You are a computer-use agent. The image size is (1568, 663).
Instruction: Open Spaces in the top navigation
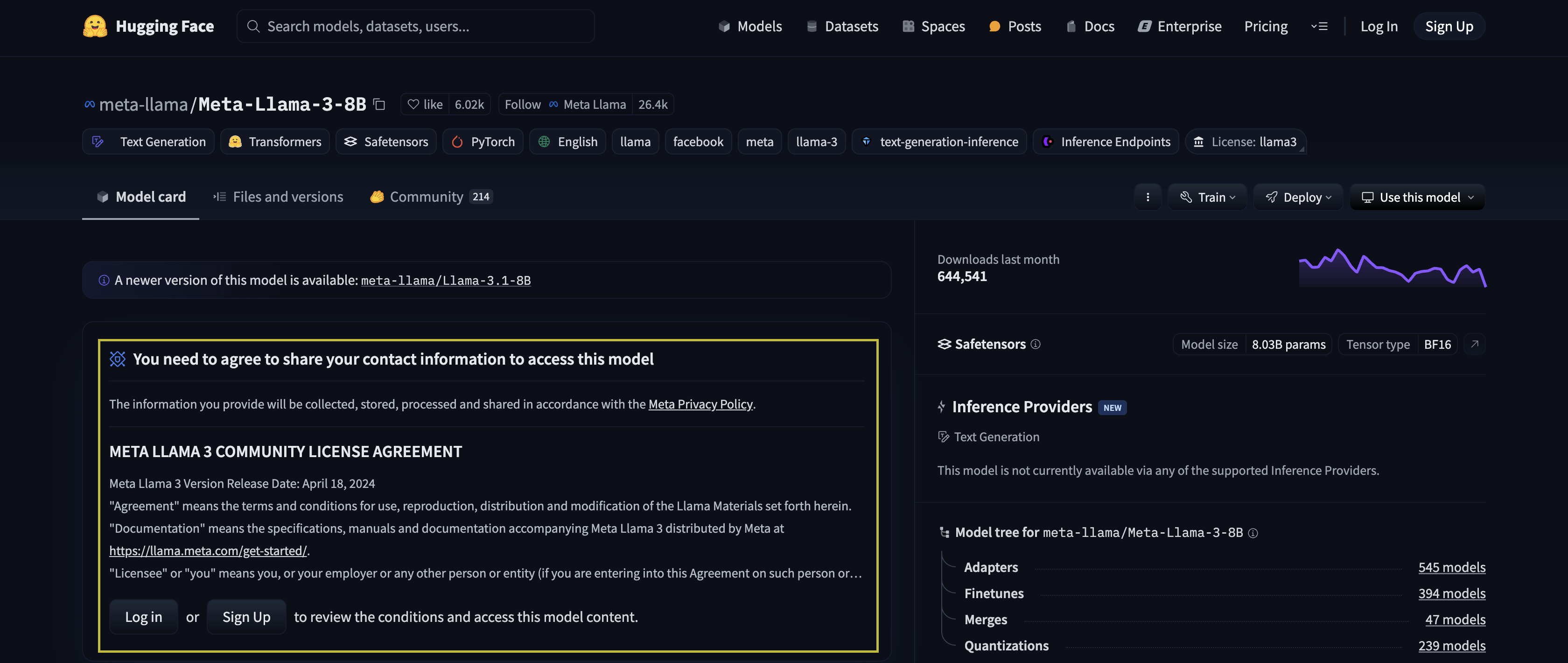(934, 26)
